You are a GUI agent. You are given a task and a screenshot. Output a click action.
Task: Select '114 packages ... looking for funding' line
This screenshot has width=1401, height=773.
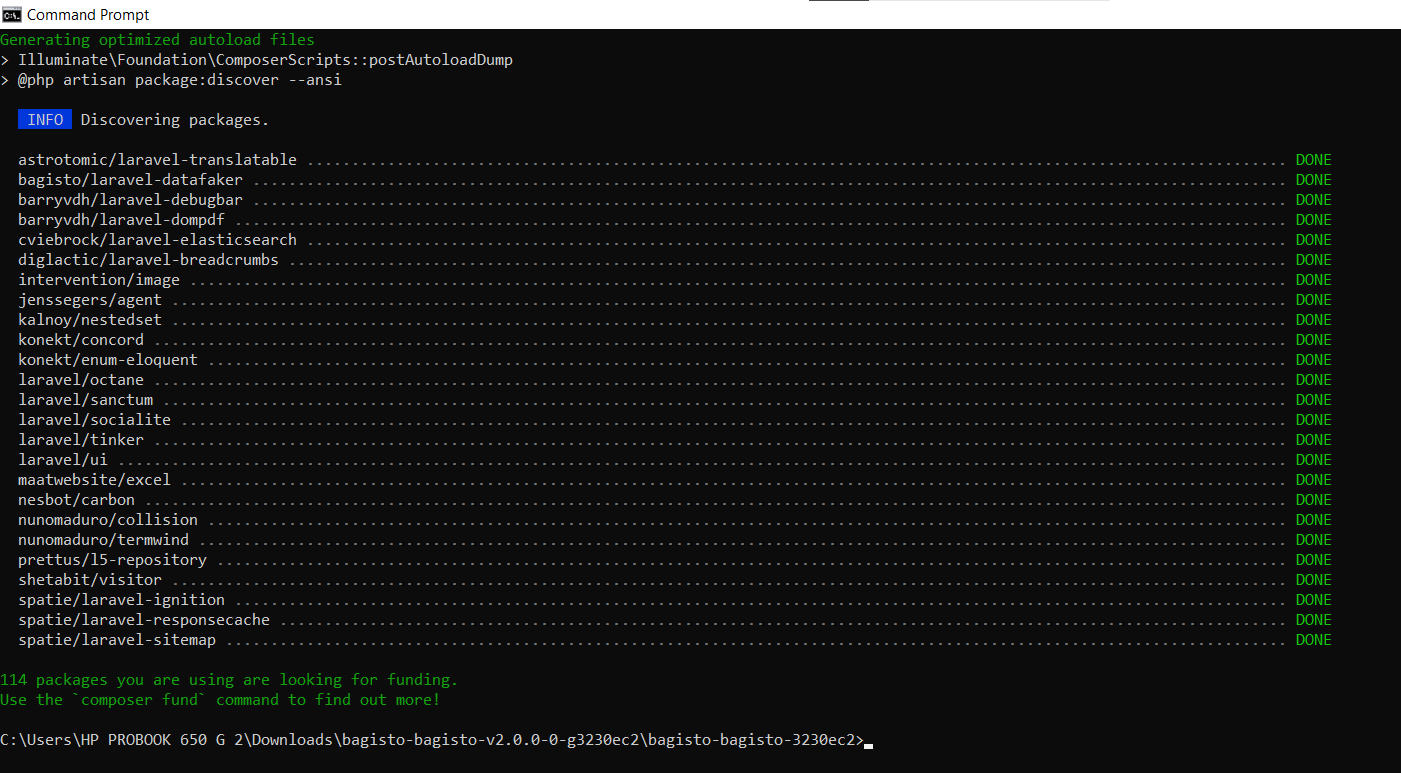pos(229,680)
